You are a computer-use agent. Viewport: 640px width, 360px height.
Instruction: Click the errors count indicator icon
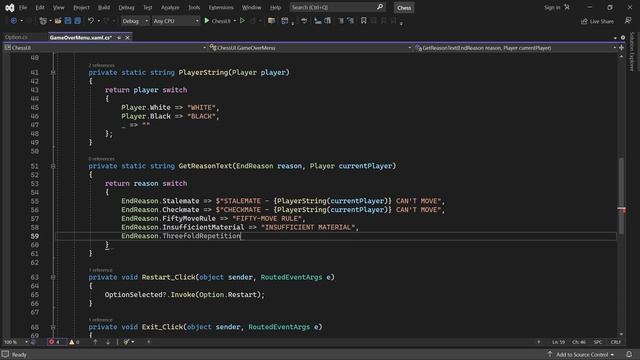[x=51, y=342]
